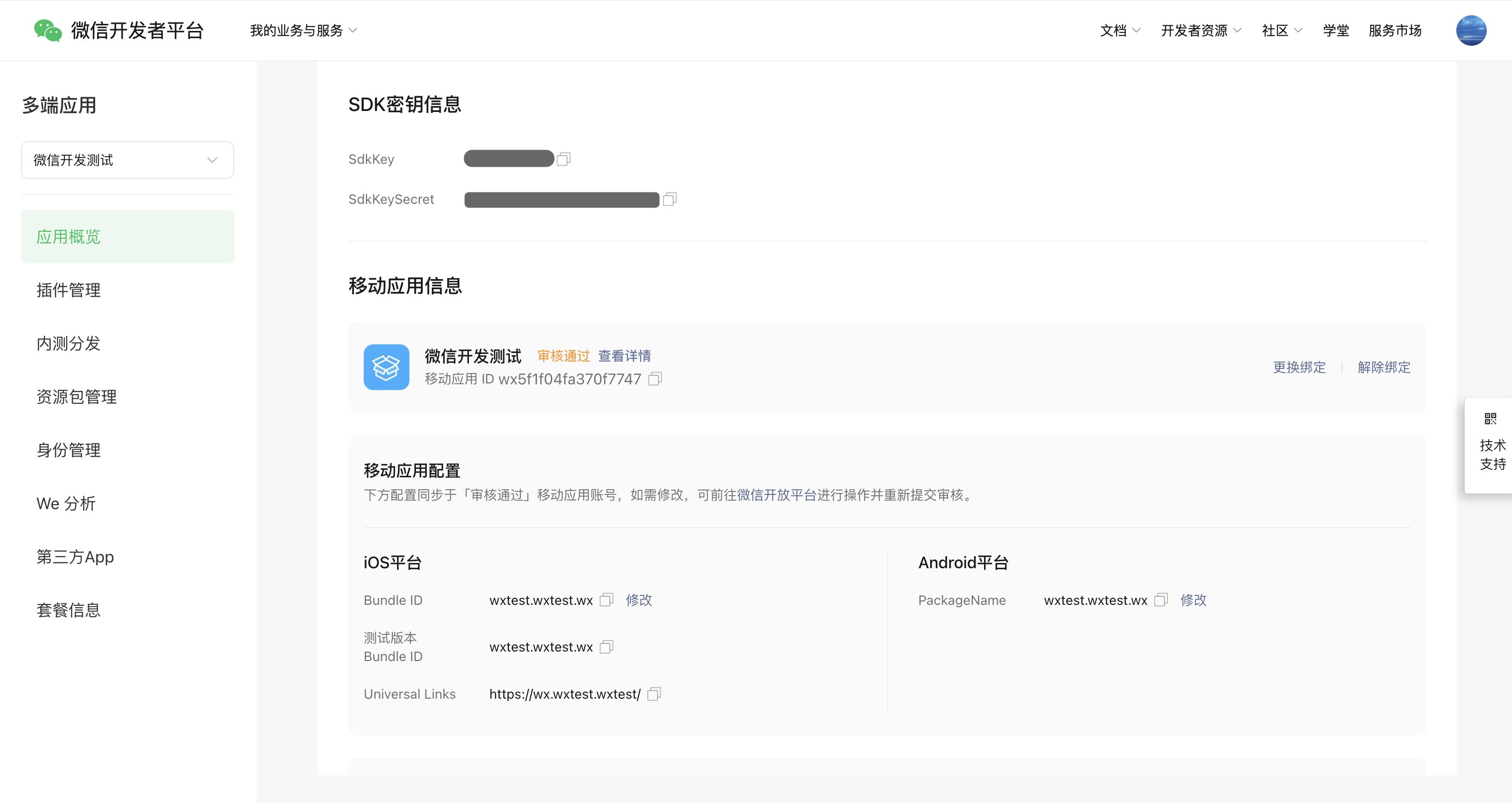Open We 分析 in the sidebar
The height and width of the screenshot is (803, 1512).
(x=128, y=504)
